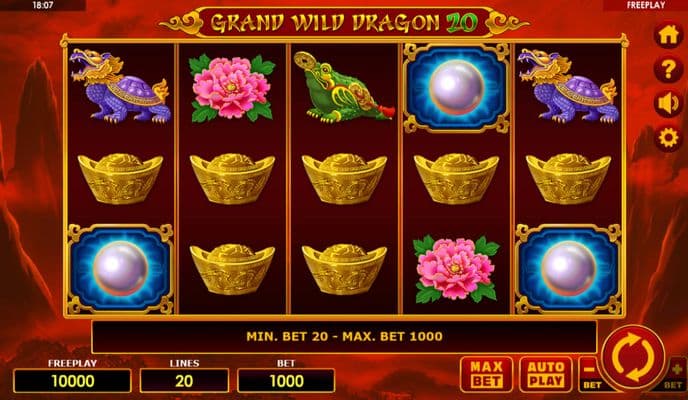
Task: Click the pearl symbol at the top of the fourth reel
Action: 456,88
